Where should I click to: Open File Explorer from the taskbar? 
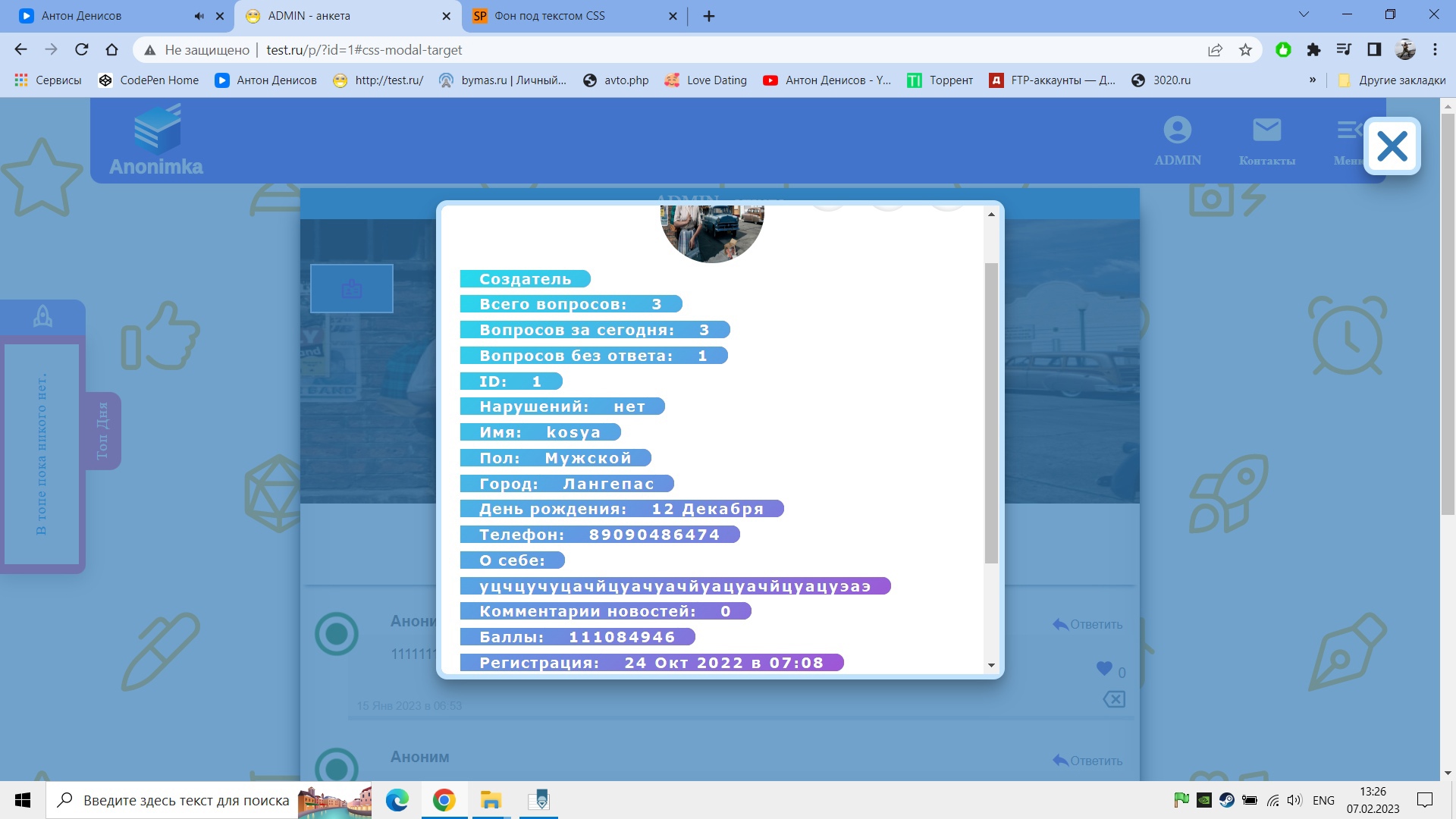(491, 800)
